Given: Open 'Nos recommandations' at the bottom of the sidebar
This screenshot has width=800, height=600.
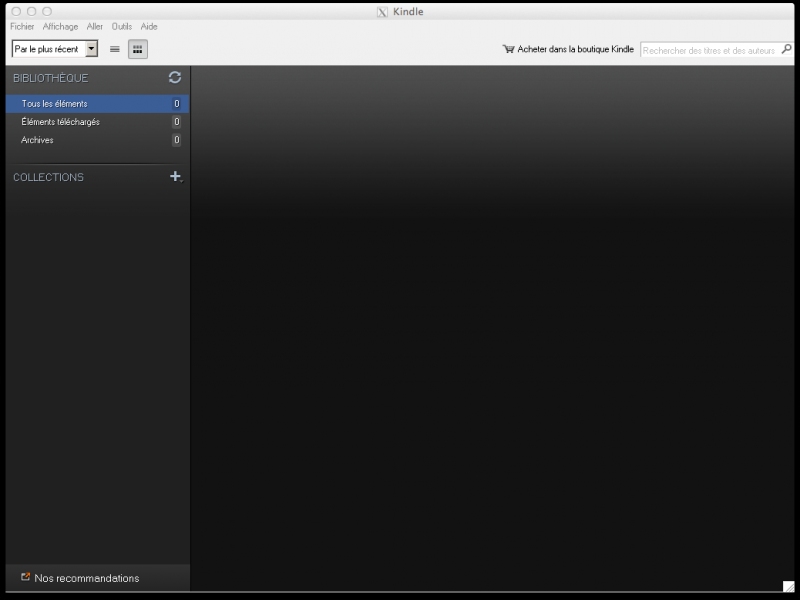Looking at the screenshot, I should coord(86,578).
